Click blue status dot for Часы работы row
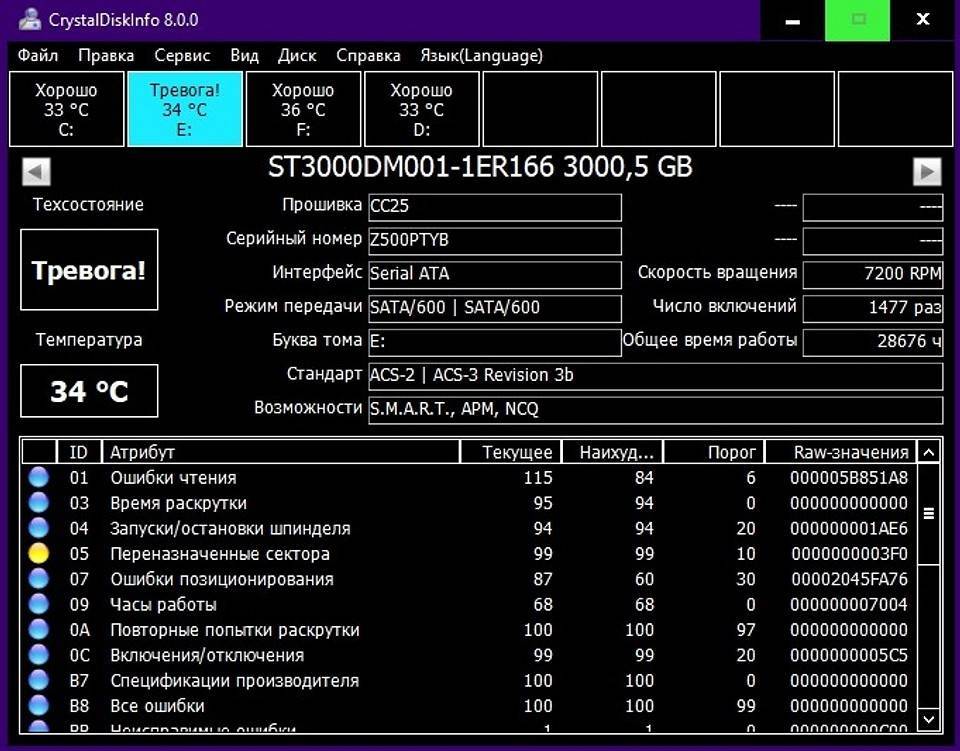Viewport: 960px width, 751px height. tap(39, 605)
